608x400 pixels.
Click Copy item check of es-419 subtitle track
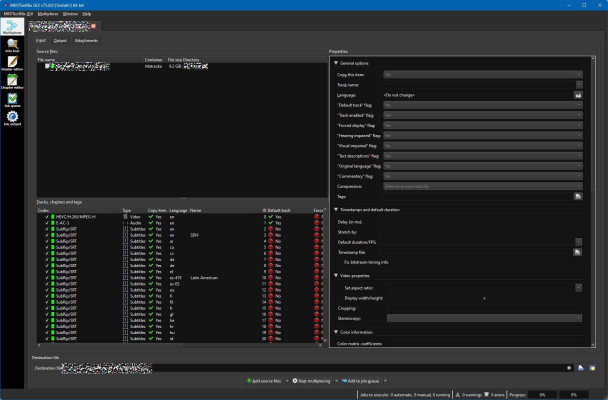(x=151, y=278)
